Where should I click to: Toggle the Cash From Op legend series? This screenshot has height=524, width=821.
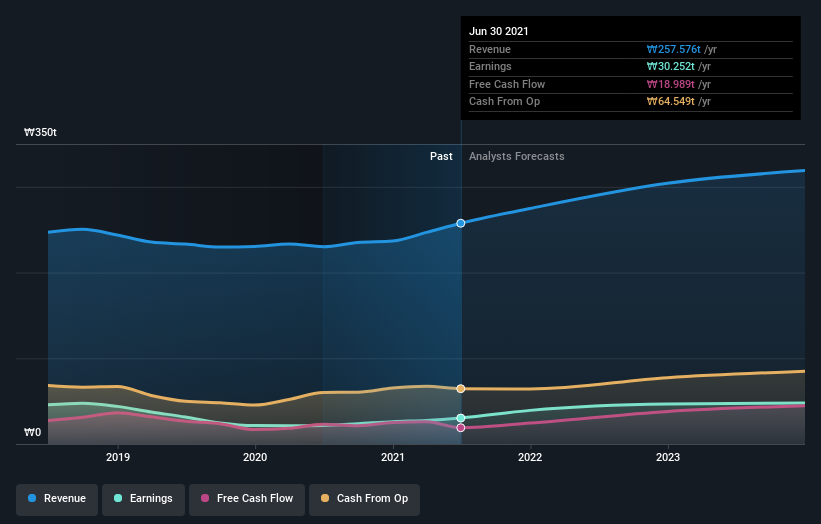click(x=364, y=499)
